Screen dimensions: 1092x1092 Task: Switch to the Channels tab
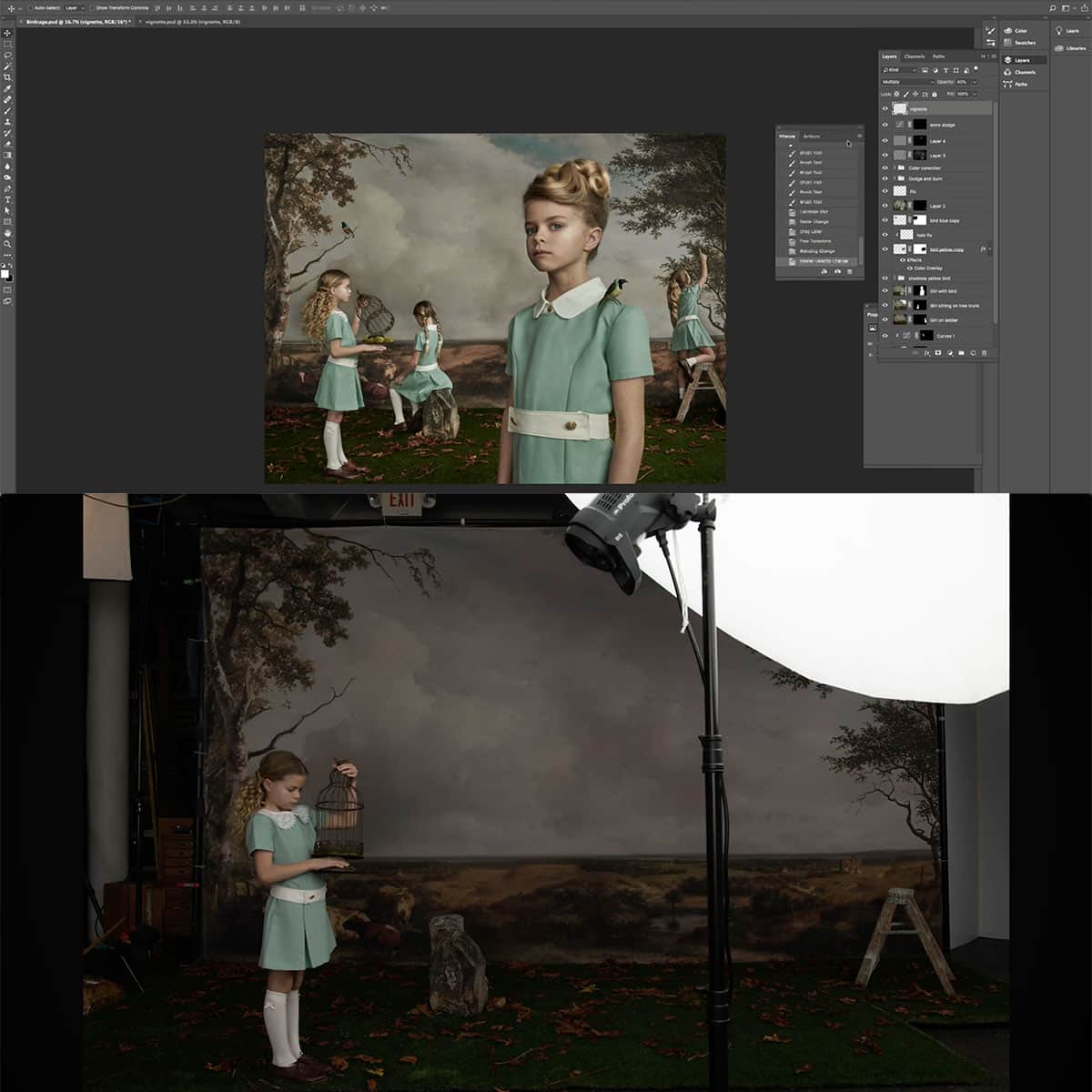(x=914, y=56)
